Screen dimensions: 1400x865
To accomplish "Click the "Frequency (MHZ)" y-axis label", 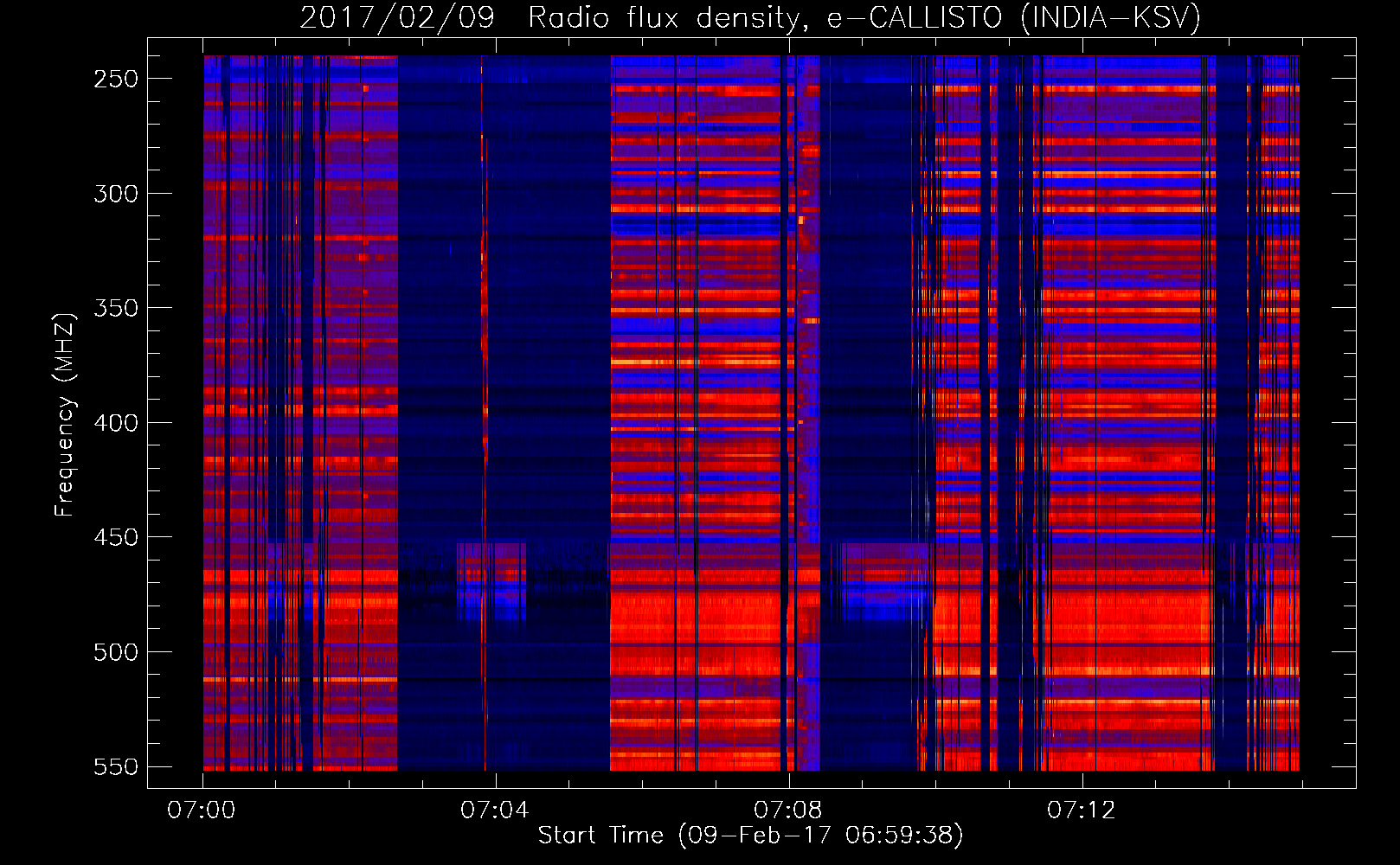I will coord(65,414).
